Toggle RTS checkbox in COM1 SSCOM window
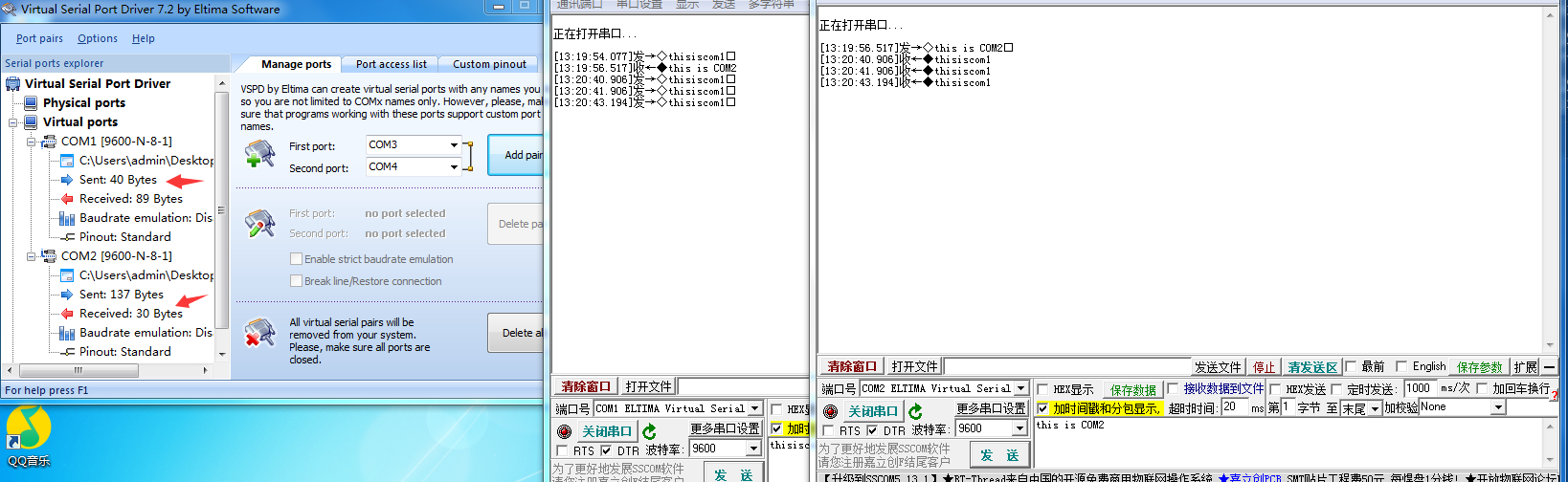Screen dimensions: 1568x482 [x=562, y=450]
